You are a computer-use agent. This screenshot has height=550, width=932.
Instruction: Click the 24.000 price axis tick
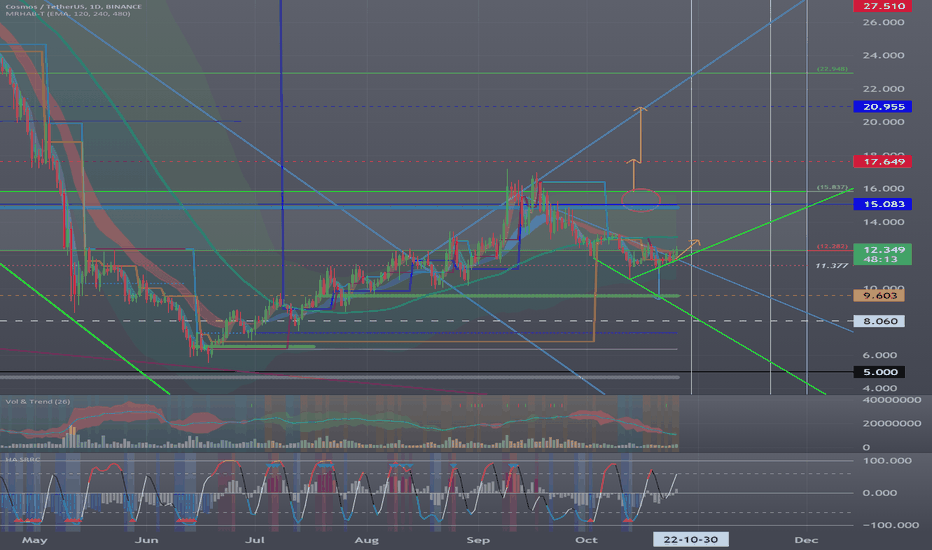pos(883,56)
